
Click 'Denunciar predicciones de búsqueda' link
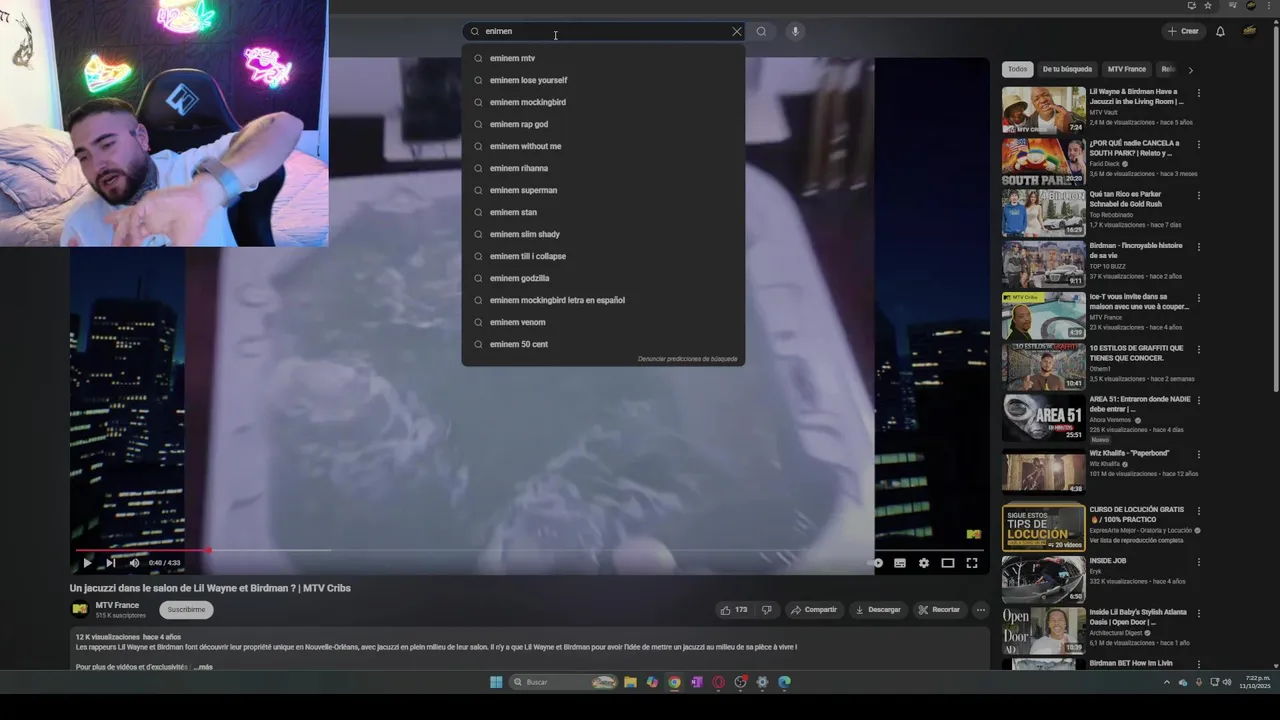coord(687,359)
